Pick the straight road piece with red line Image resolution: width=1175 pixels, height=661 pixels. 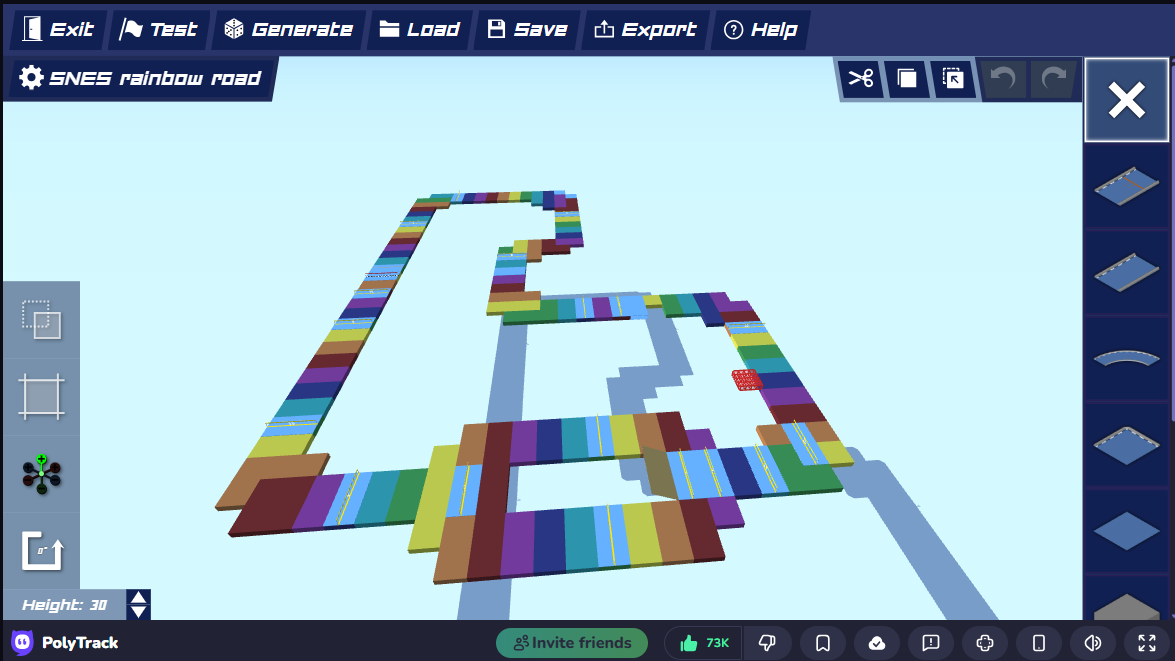1126,185
